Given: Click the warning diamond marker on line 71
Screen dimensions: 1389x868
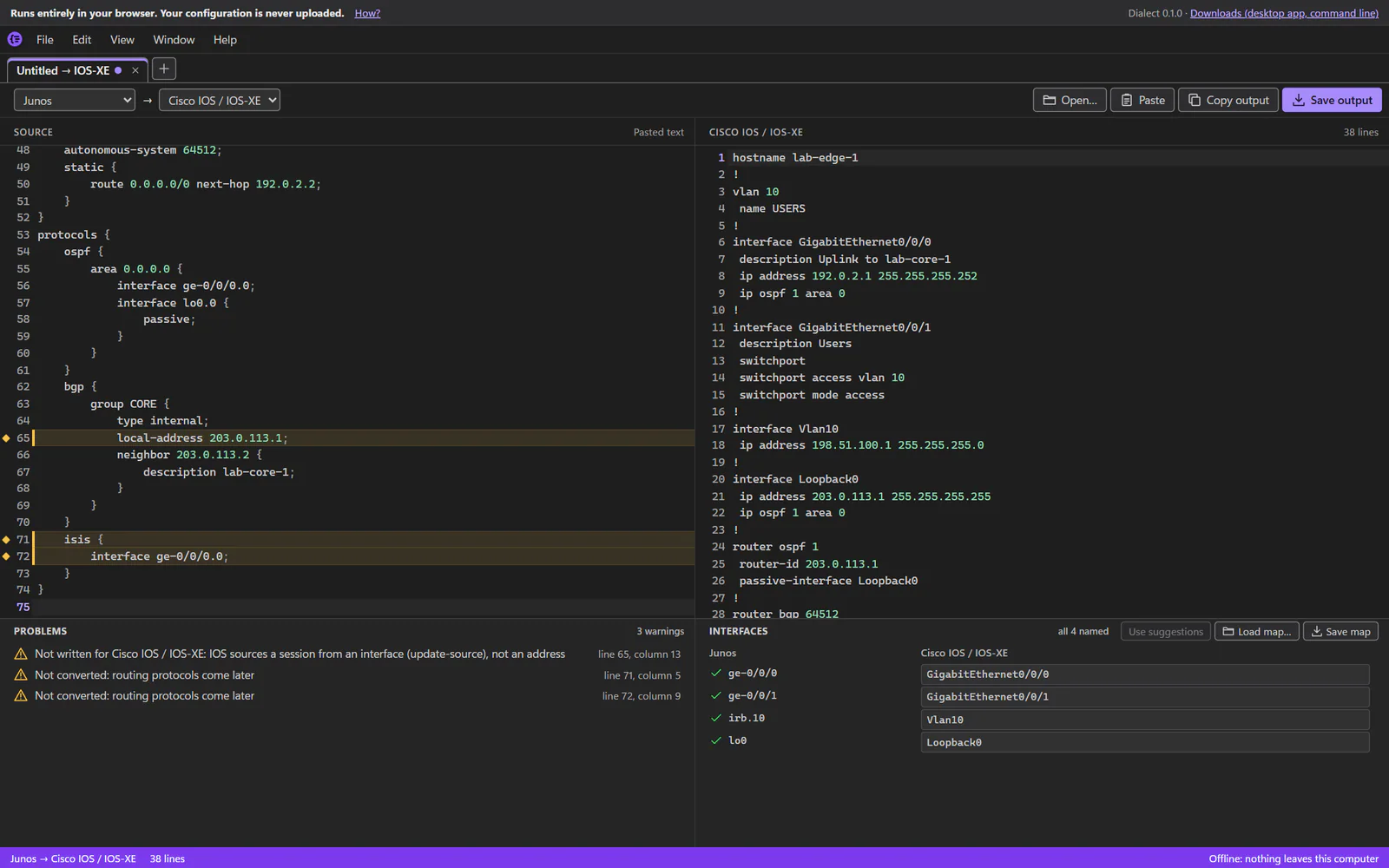Looking at the screenshot, I should (7, 540).
